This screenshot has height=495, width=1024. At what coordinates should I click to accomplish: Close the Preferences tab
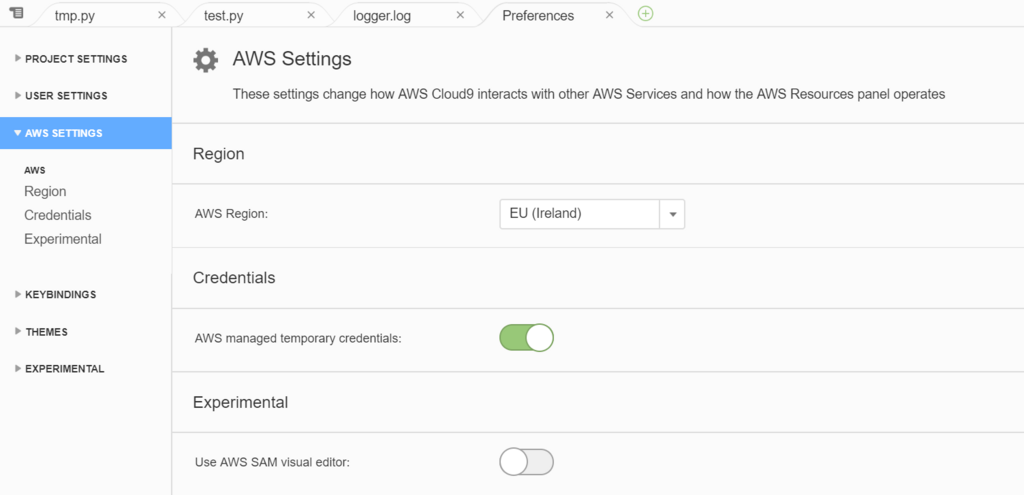609,15
